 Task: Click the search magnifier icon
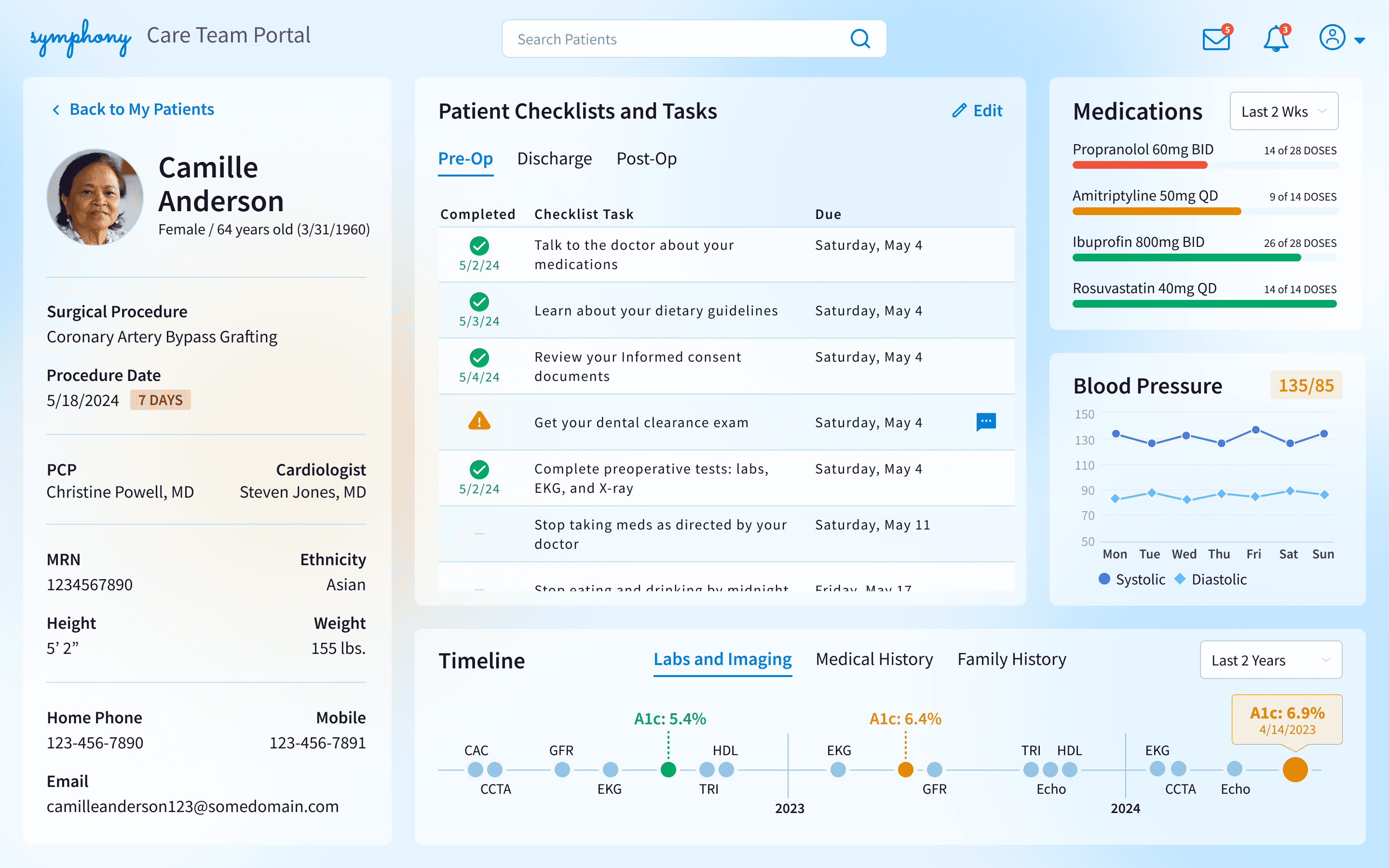coord(860,39)
